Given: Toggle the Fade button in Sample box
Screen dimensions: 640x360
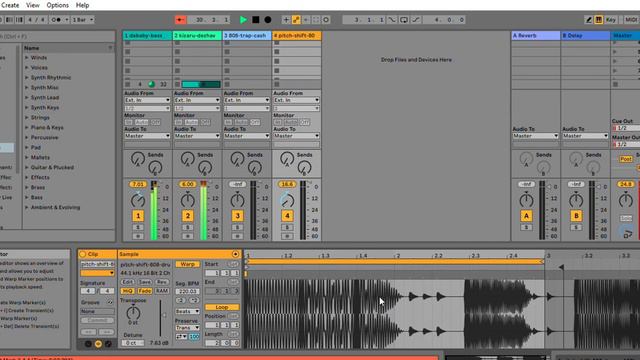Looking at the screenshot, I should pos(144,291).
